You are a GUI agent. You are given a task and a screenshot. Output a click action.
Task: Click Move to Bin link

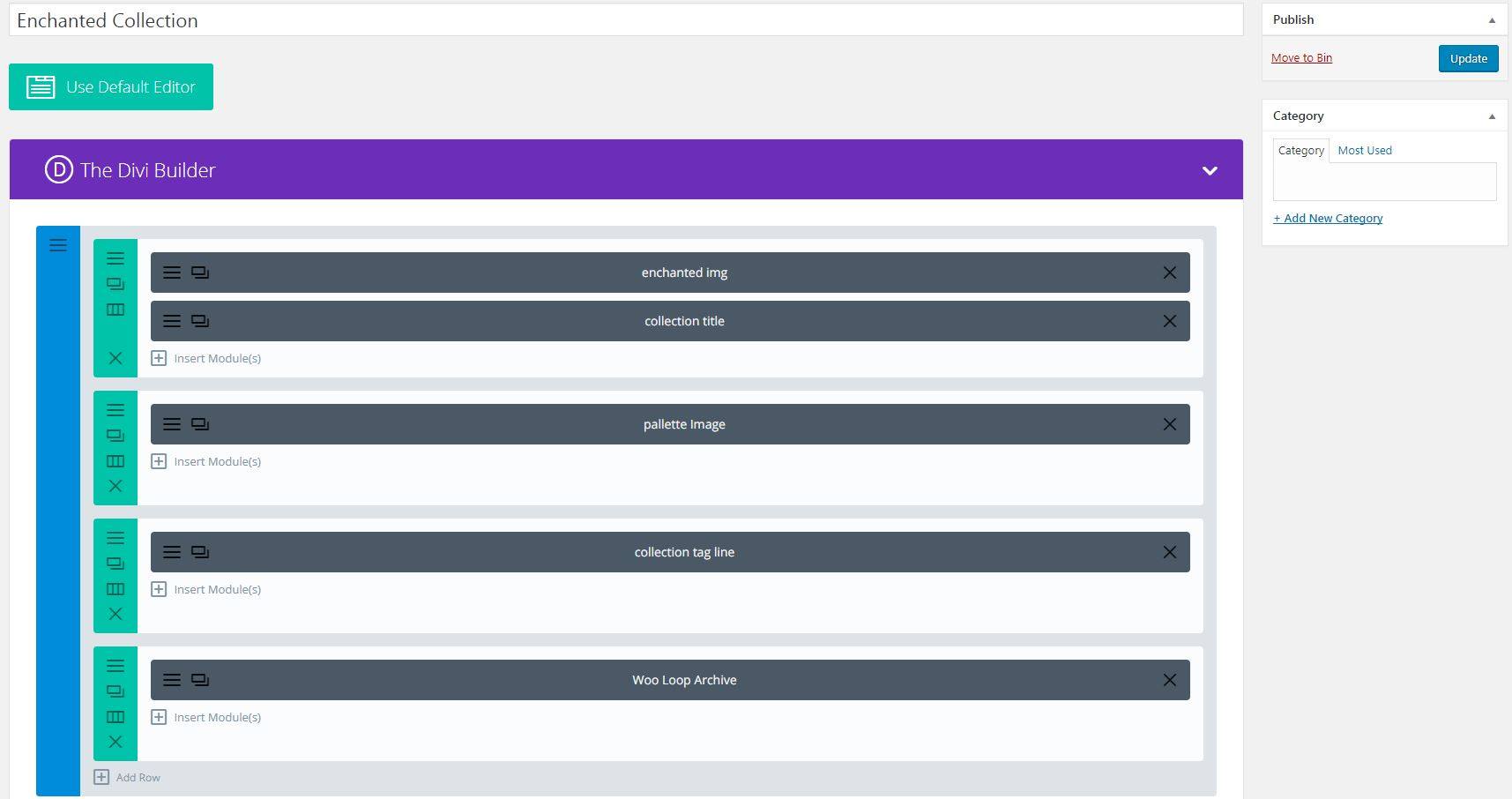[x=1301, y=58]
